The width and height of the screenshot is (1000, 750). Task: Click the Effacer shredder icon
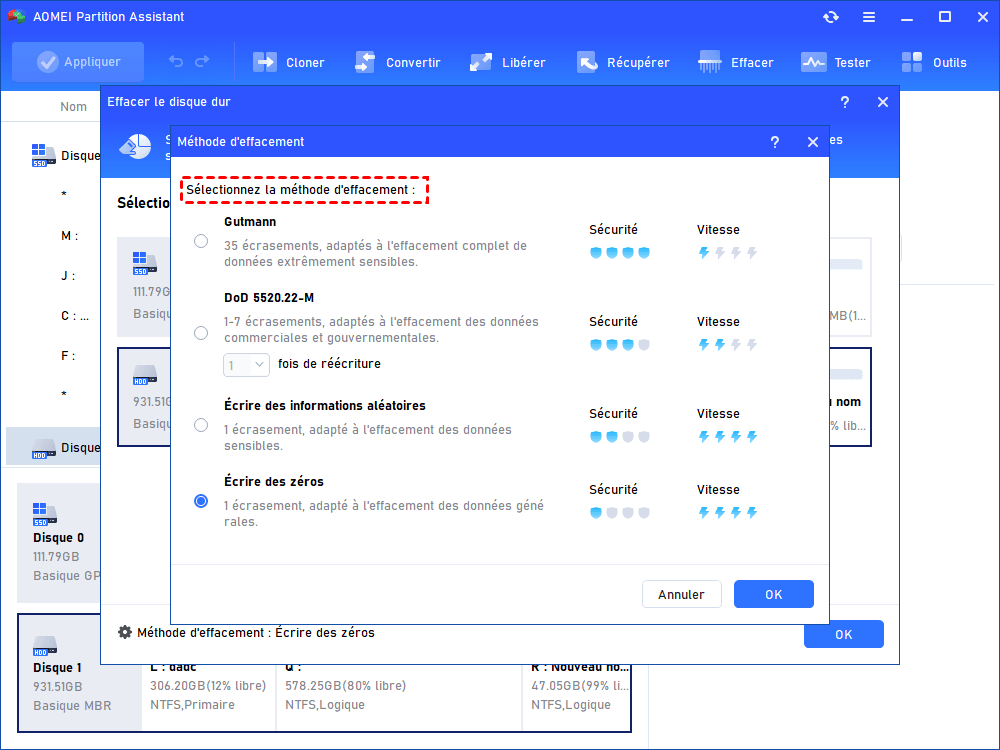pos(710,62)
